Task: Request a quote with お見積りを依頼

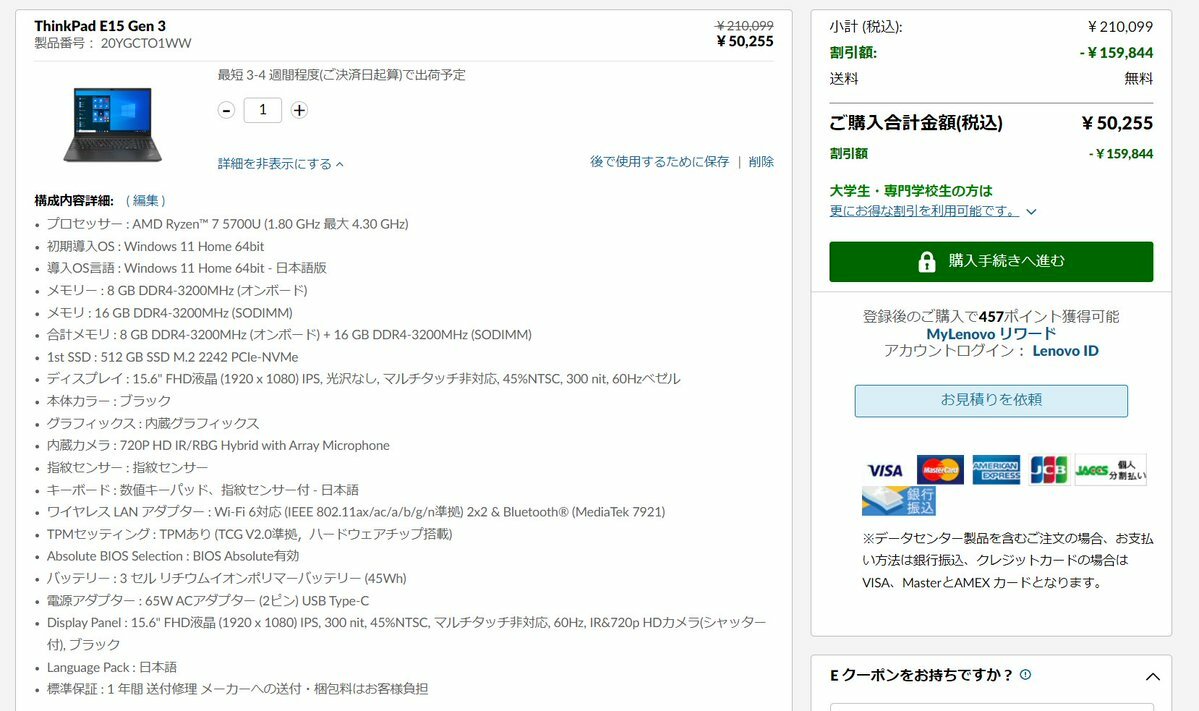Action: pos(991,401)
